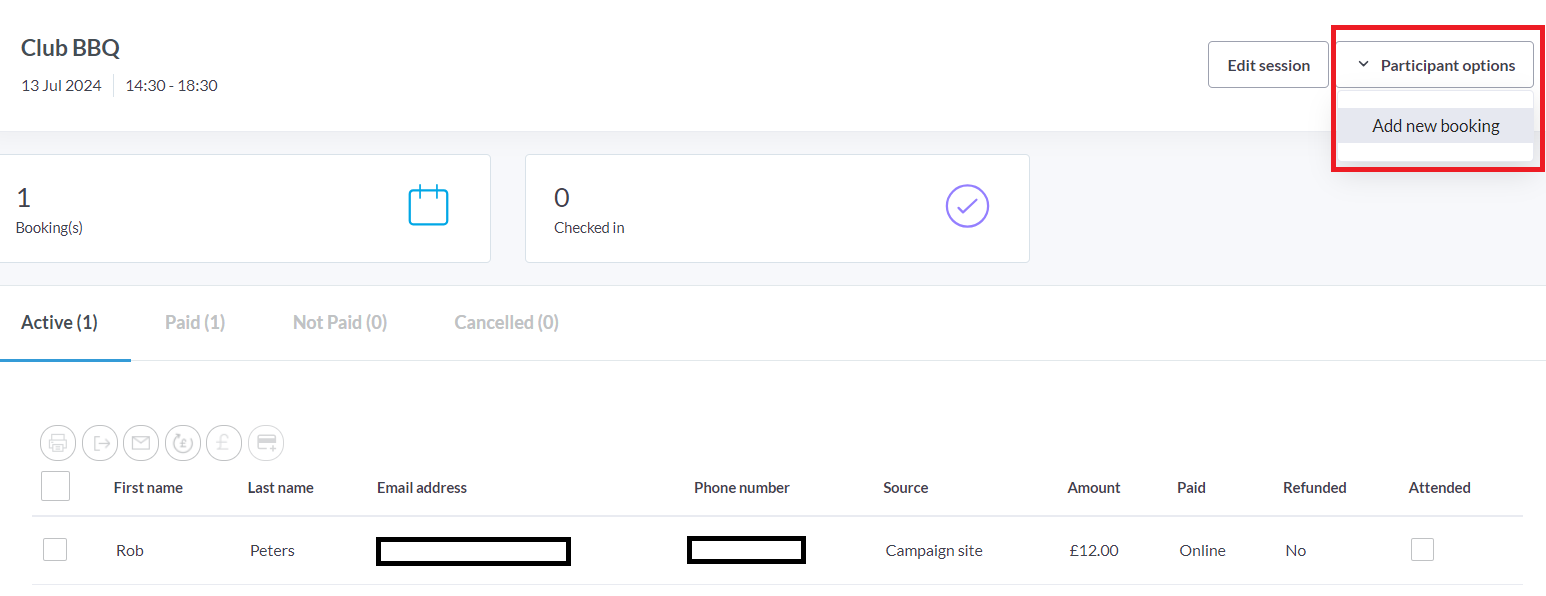
Task: Show the Cancelled (0) tab
Action: tap(506, 322)
